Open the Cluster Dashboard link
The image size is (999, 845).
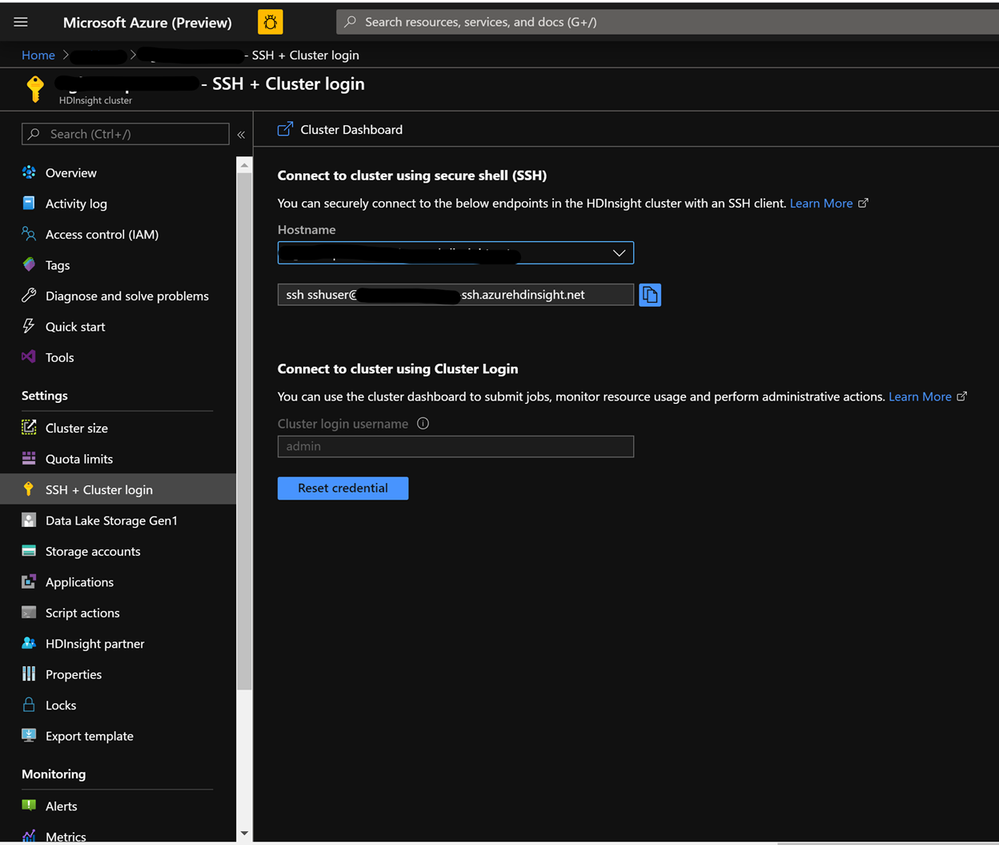[x=351, y=129]
